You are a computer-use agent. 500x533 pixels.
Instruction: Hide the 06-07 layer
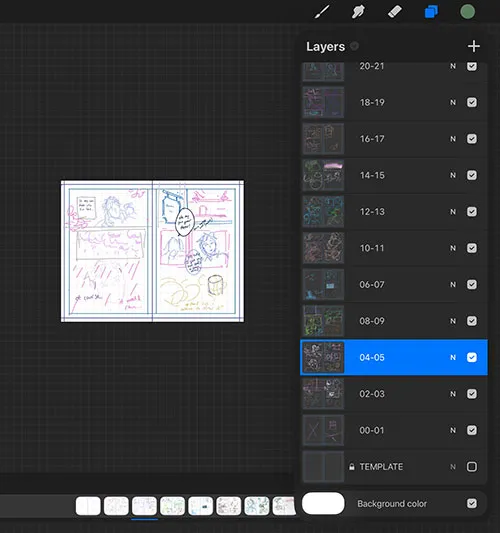[472, 284]
